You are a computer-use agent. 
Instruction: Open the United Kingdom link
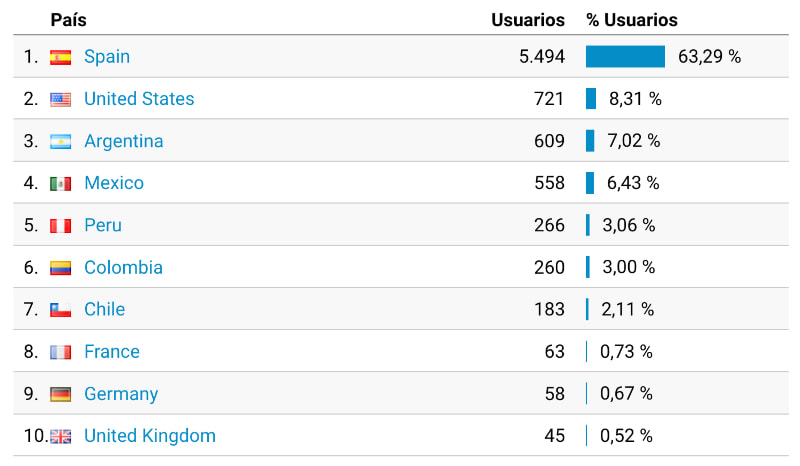[x=150, y=436]
